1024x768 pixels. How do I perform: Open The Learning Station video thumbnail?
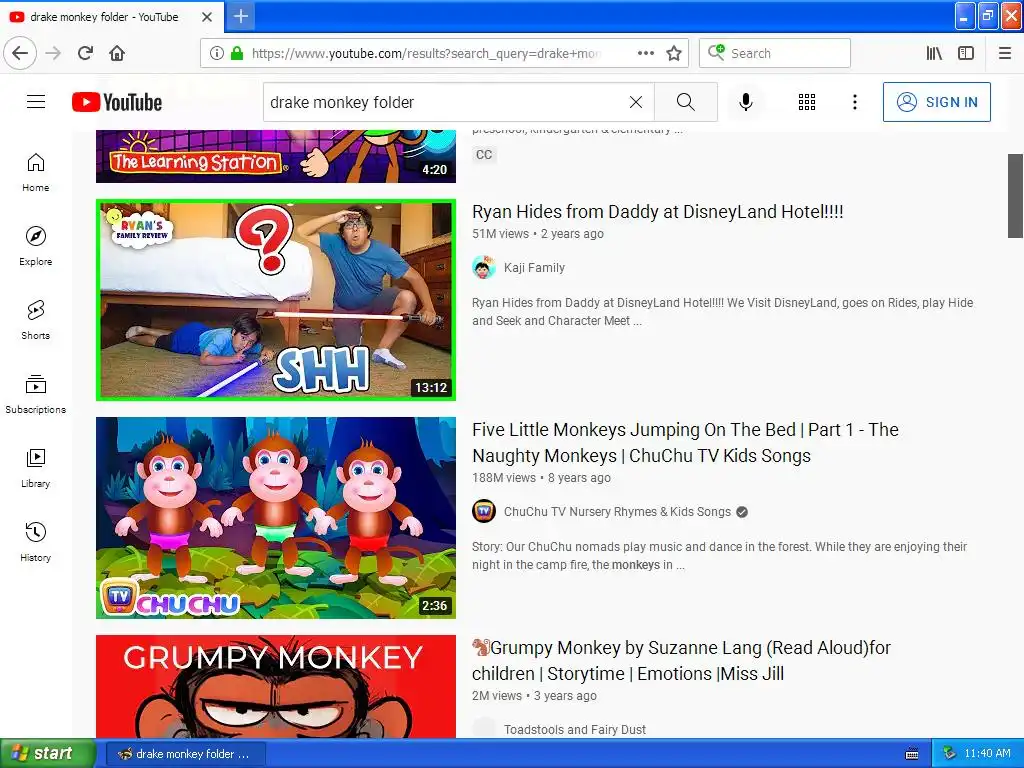point(276,156)
